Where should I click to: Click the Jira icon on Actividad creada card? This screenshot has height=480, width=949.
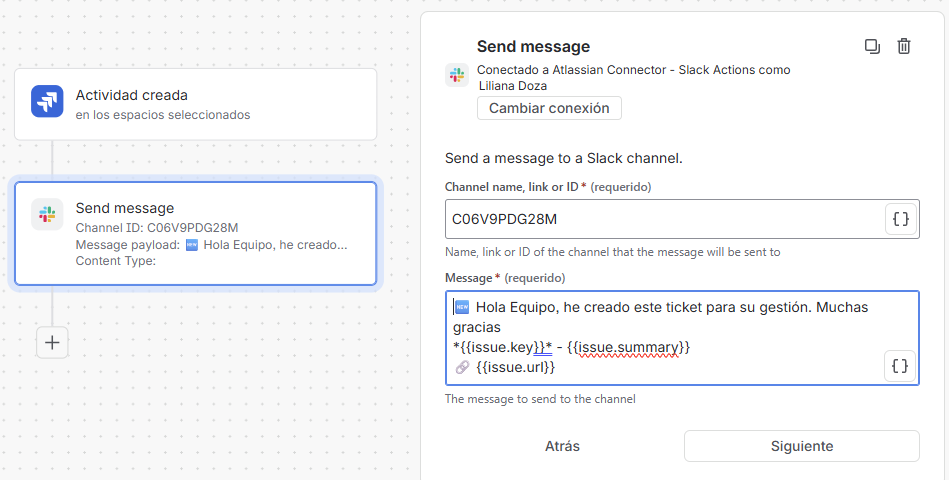pos(47,101)
